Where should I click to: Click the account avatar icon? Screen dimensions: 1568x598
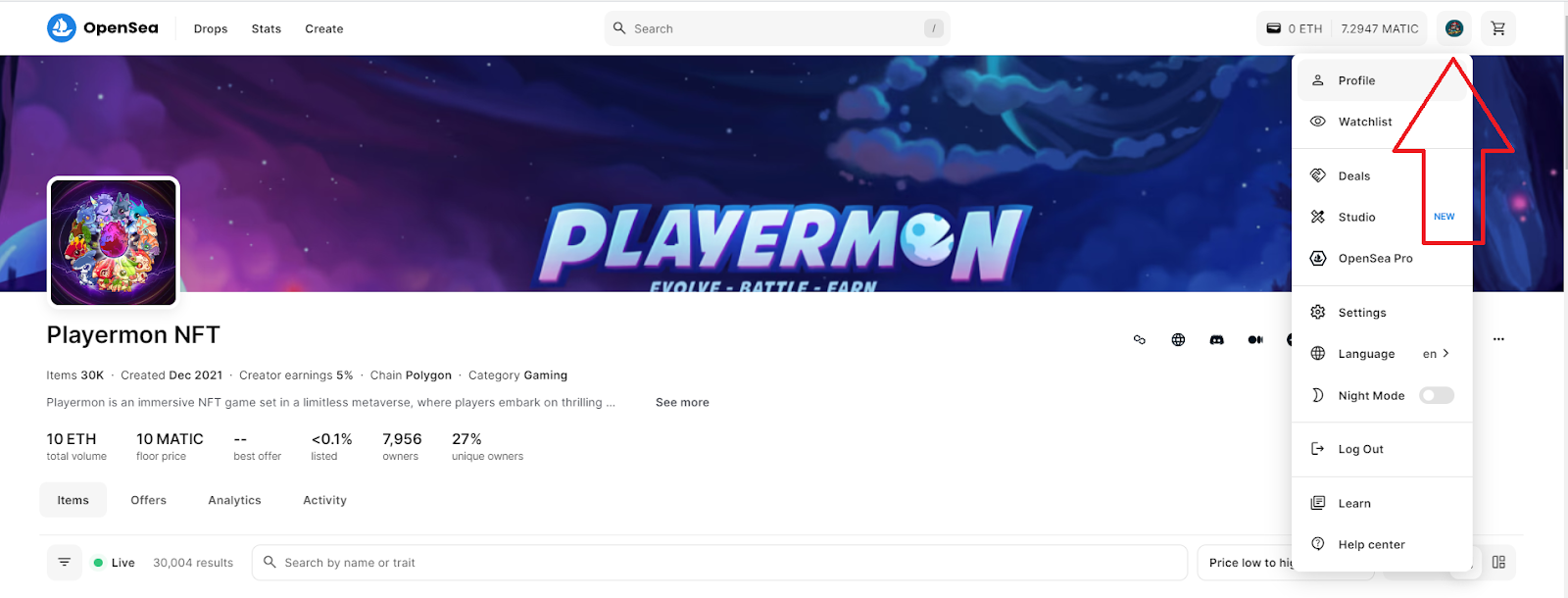pos(1453,28)
